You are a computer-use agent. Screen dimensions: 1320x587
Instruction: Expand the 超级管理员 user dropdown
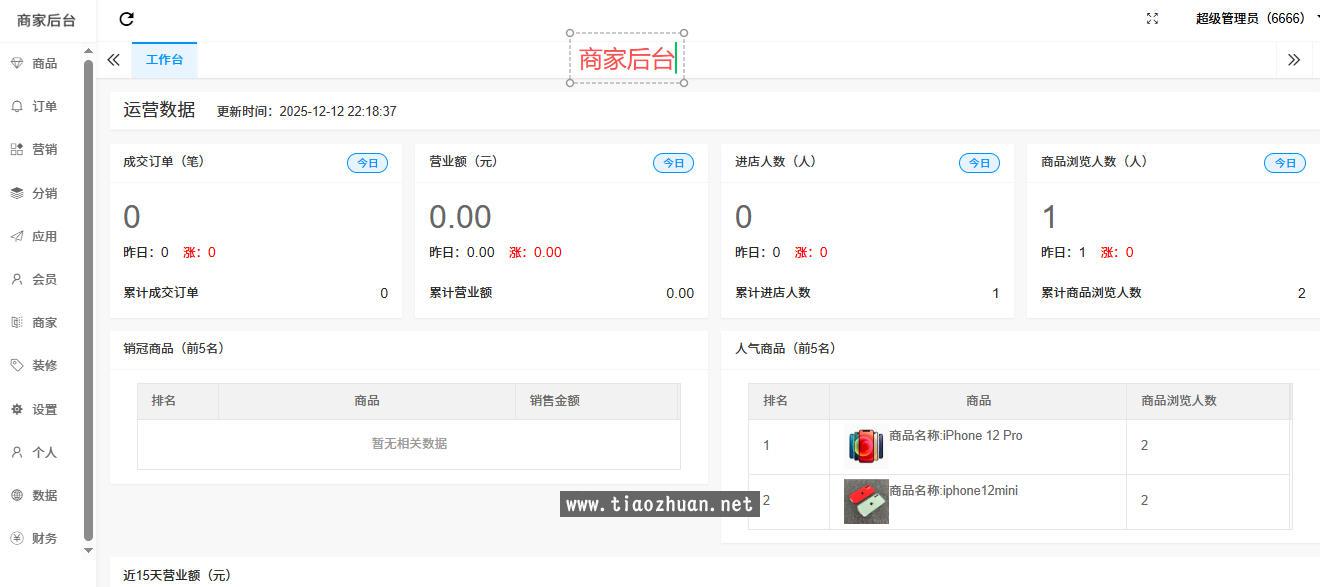[x=1255, y=19]
